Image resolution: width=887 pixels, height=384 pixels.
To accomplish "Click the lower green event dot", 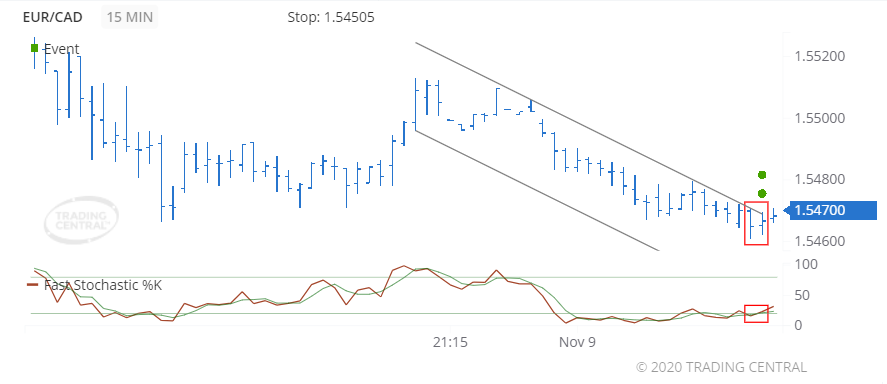I will pos(762,193).
